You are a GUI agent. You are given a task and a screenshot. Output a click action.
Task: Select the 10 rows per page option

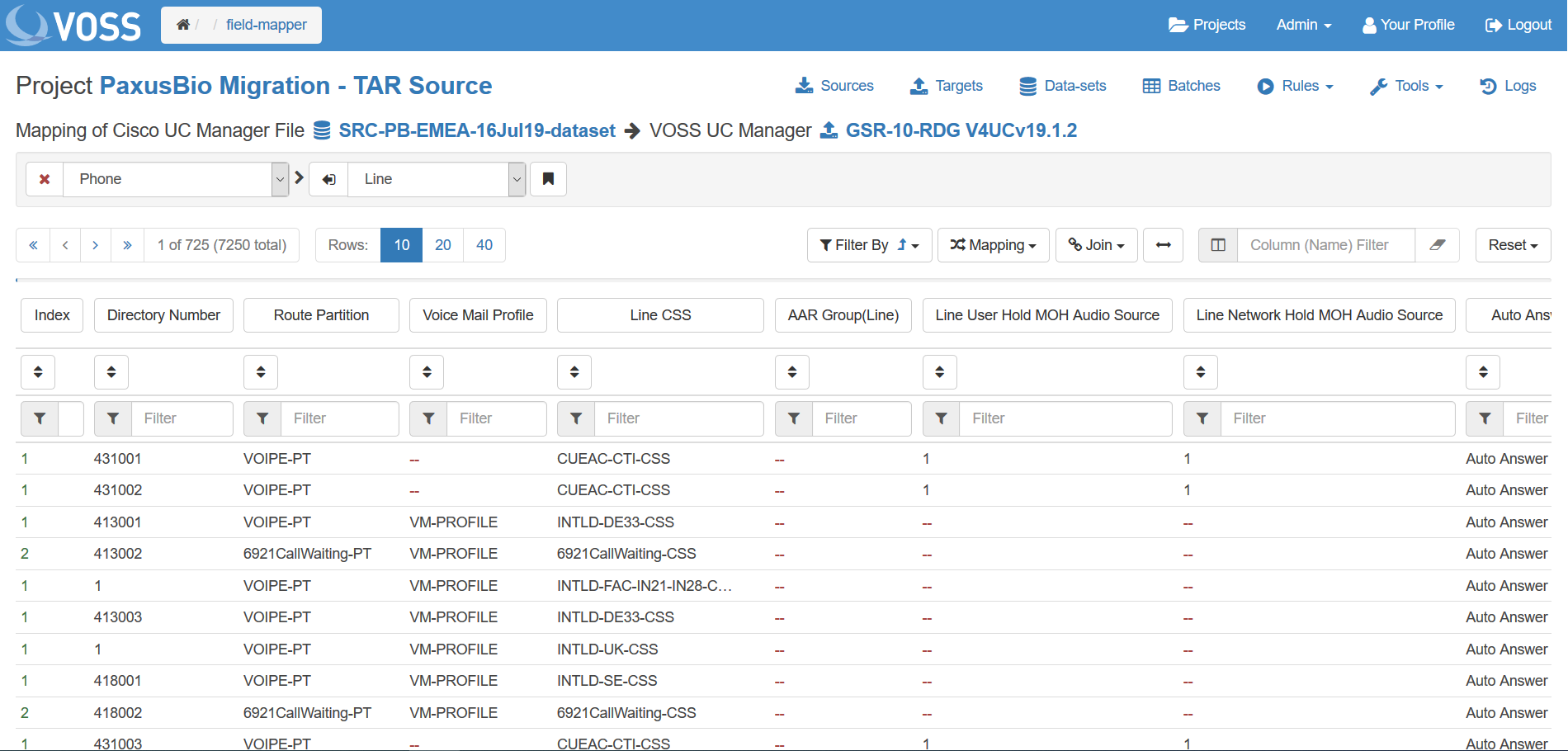tap(402, 245)
